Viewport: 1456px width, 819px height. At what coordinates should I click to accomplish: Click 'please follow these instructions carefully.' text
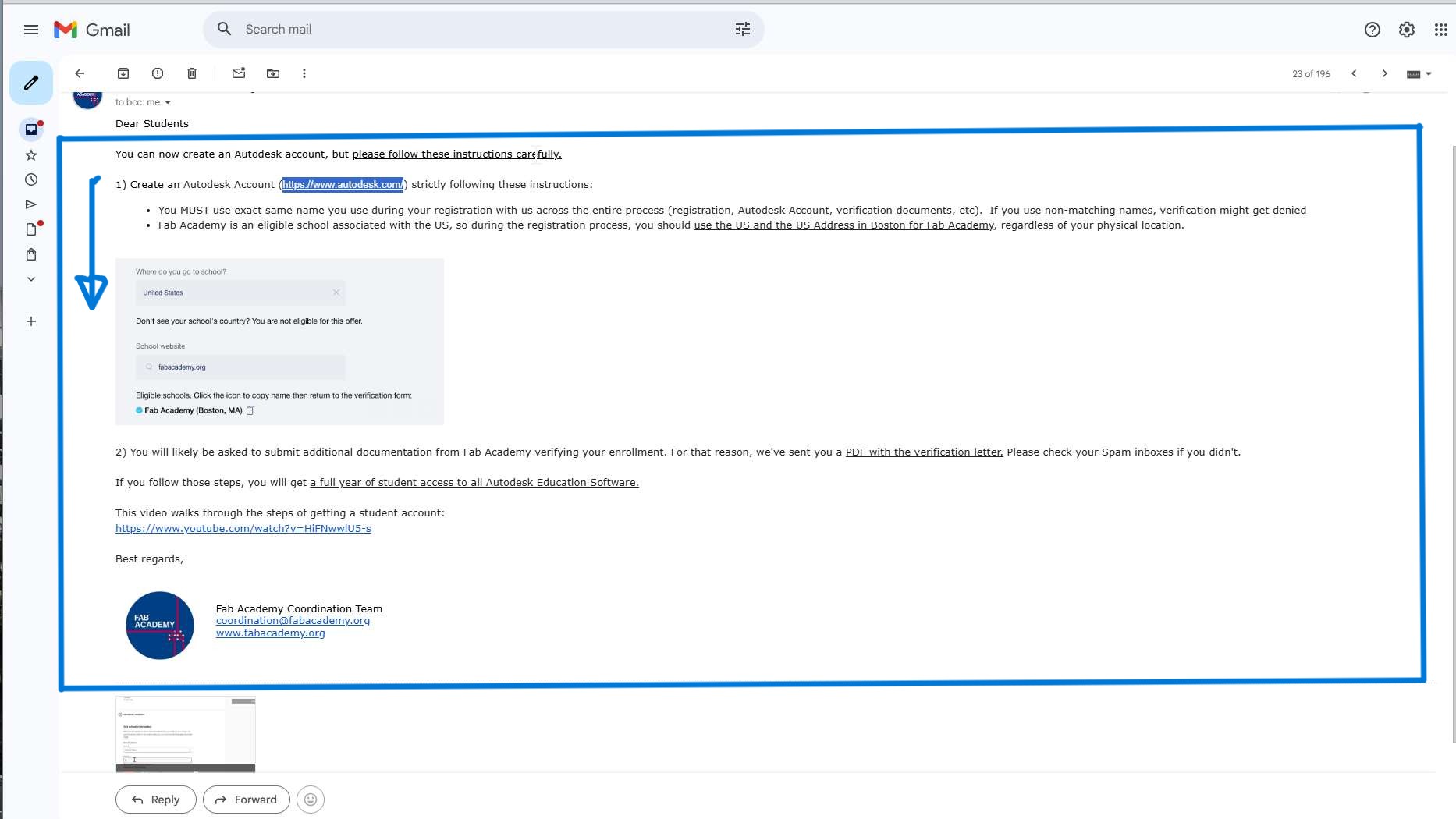(456, 154)
